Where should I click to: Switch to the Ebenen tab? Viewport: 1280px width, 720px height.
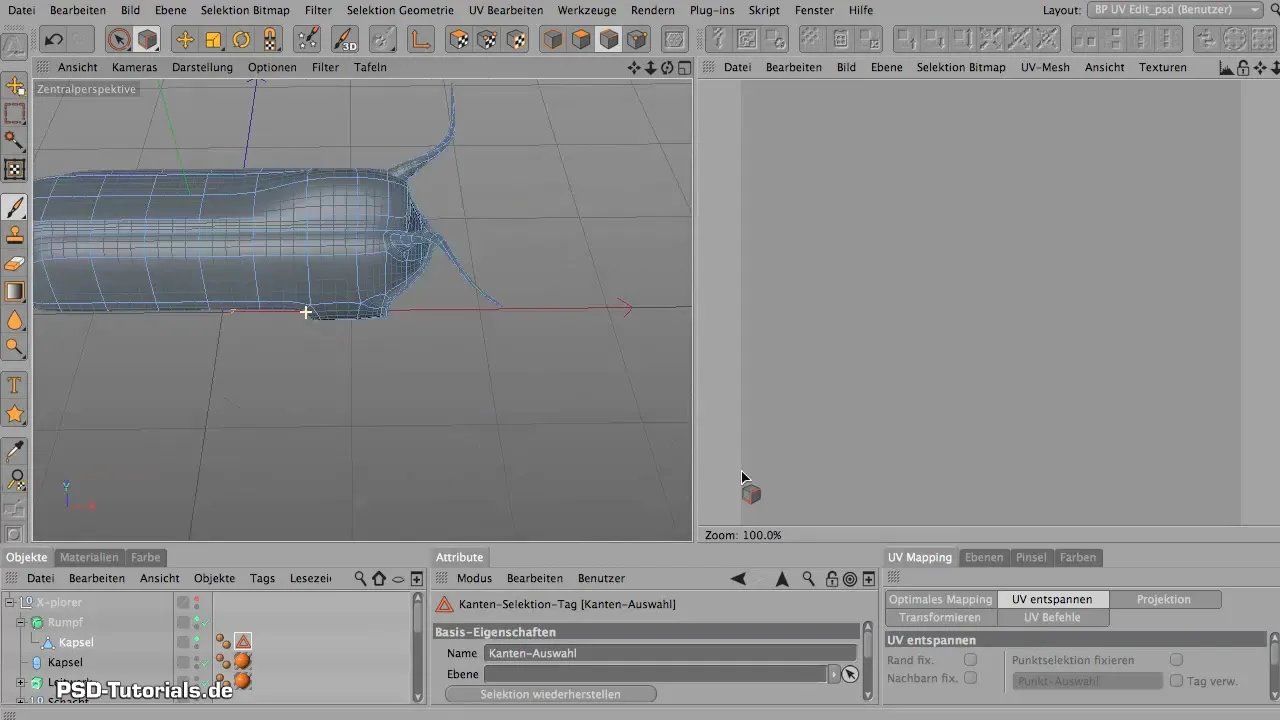point(983,557)
